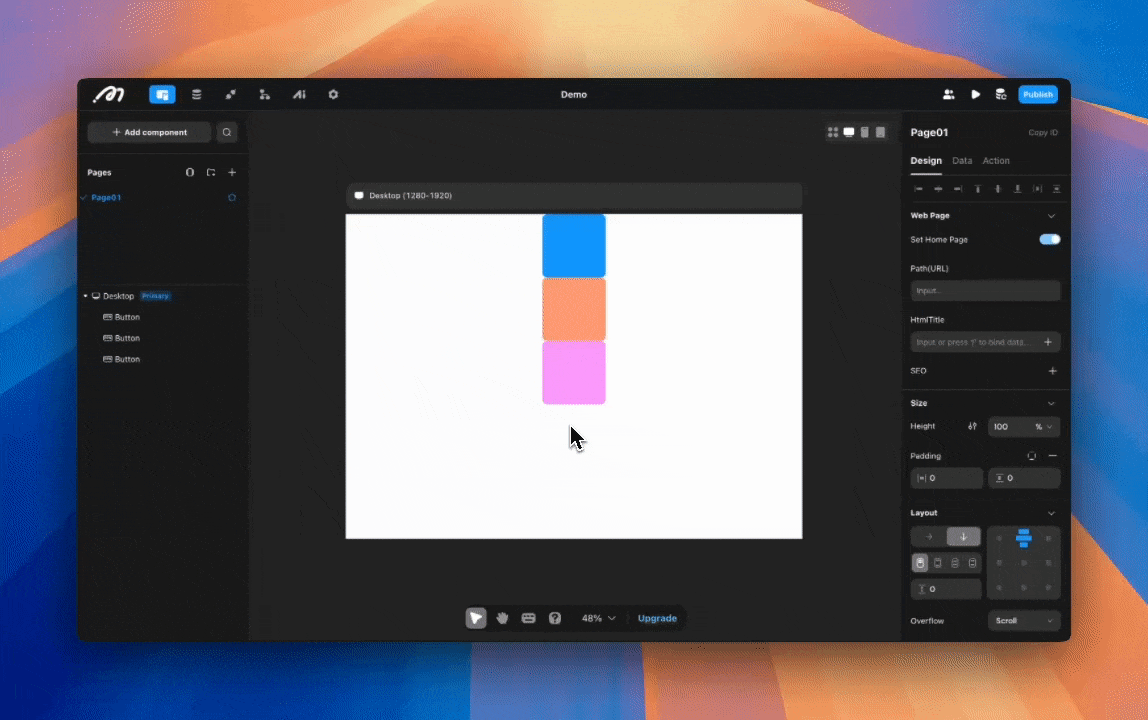Open the 48% zoom level dropdown
Screen dimensions: 1148x720
click(x=598, y=618)
